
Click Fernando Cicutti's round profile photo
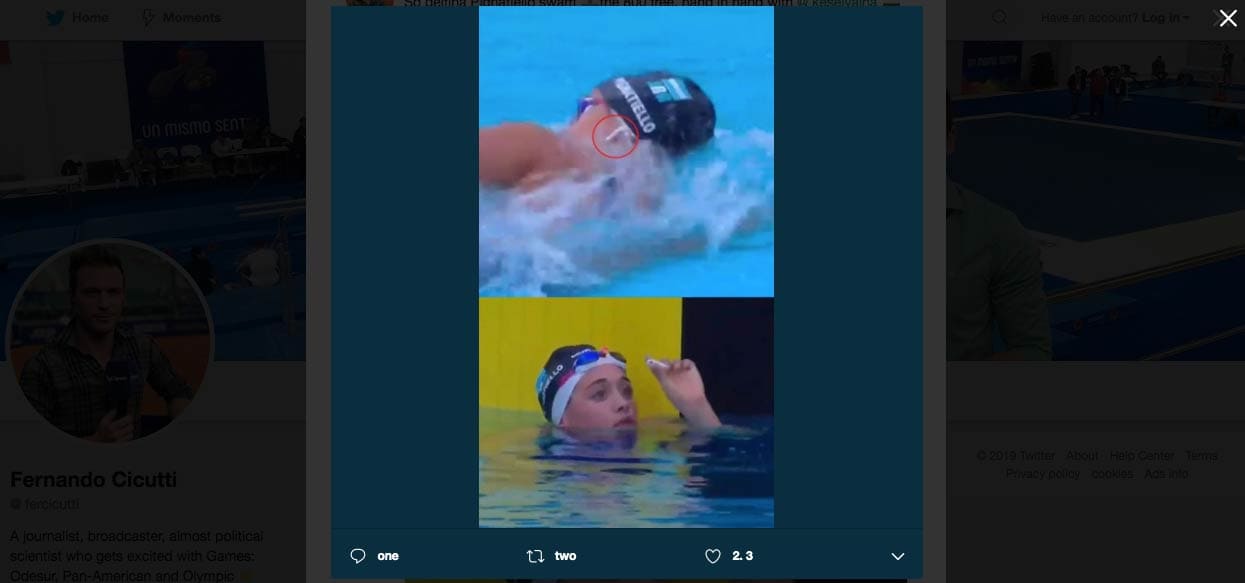pos(110,342)
